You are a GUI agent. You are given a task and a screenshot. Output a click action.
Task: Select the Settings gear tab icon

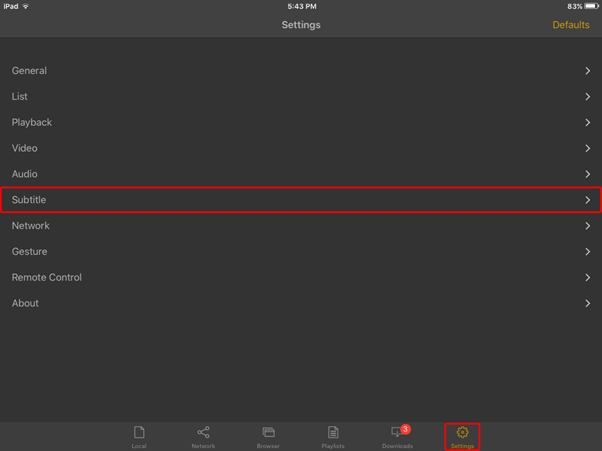tap(462, 432)
